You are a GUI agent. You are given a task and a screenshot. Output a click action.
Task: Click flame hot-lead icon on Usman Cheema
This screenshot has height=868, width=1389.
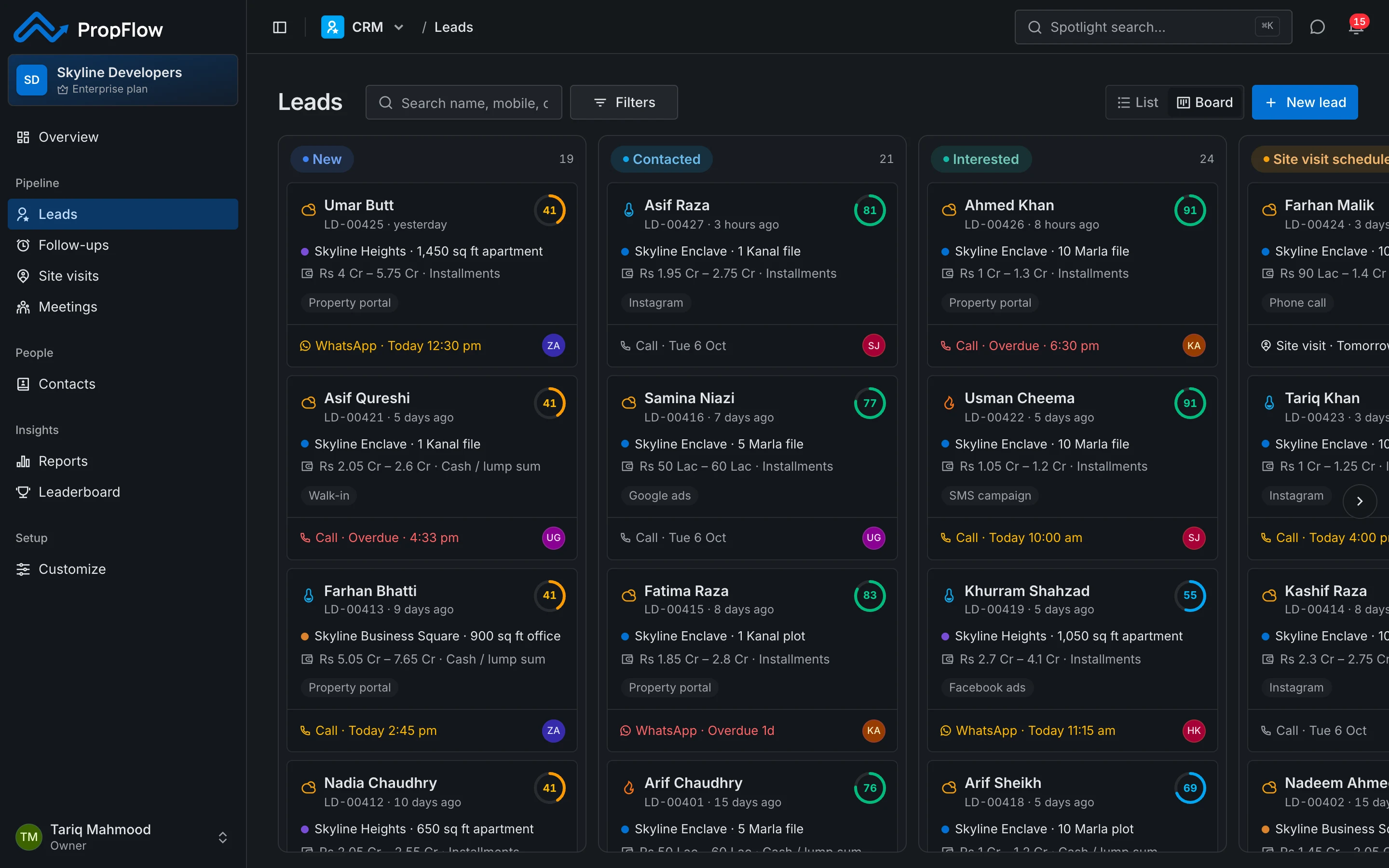[949, 403]
